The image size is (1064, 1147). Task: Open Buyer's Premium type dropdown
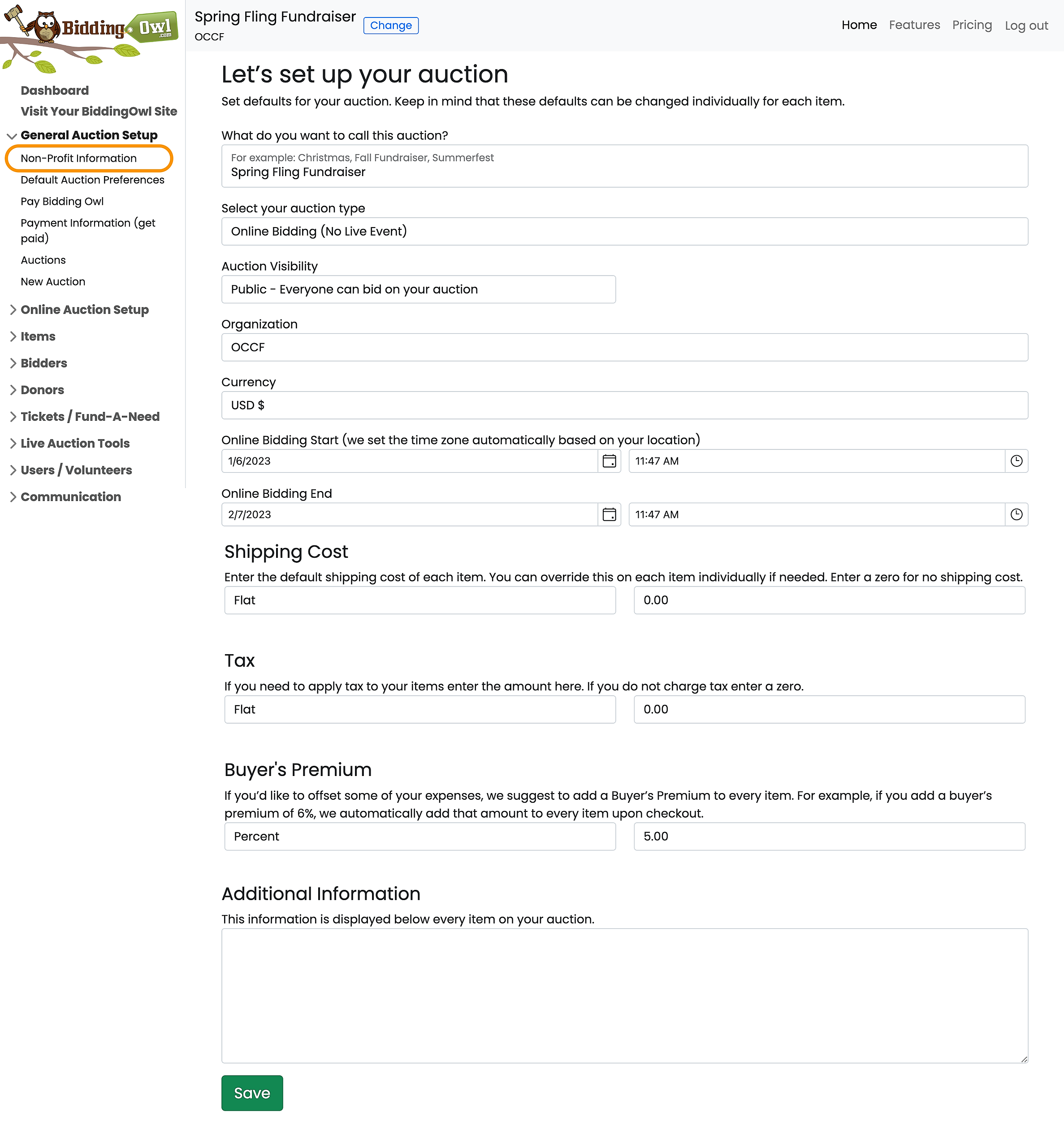pyautogui.click(x=419, y=836)
